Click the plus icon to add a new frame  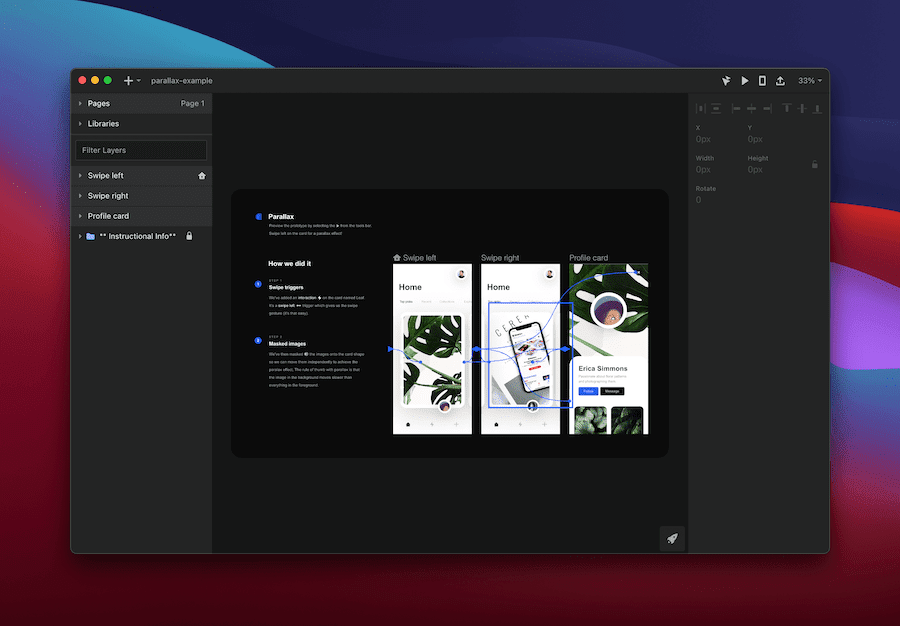pos(128,80)
